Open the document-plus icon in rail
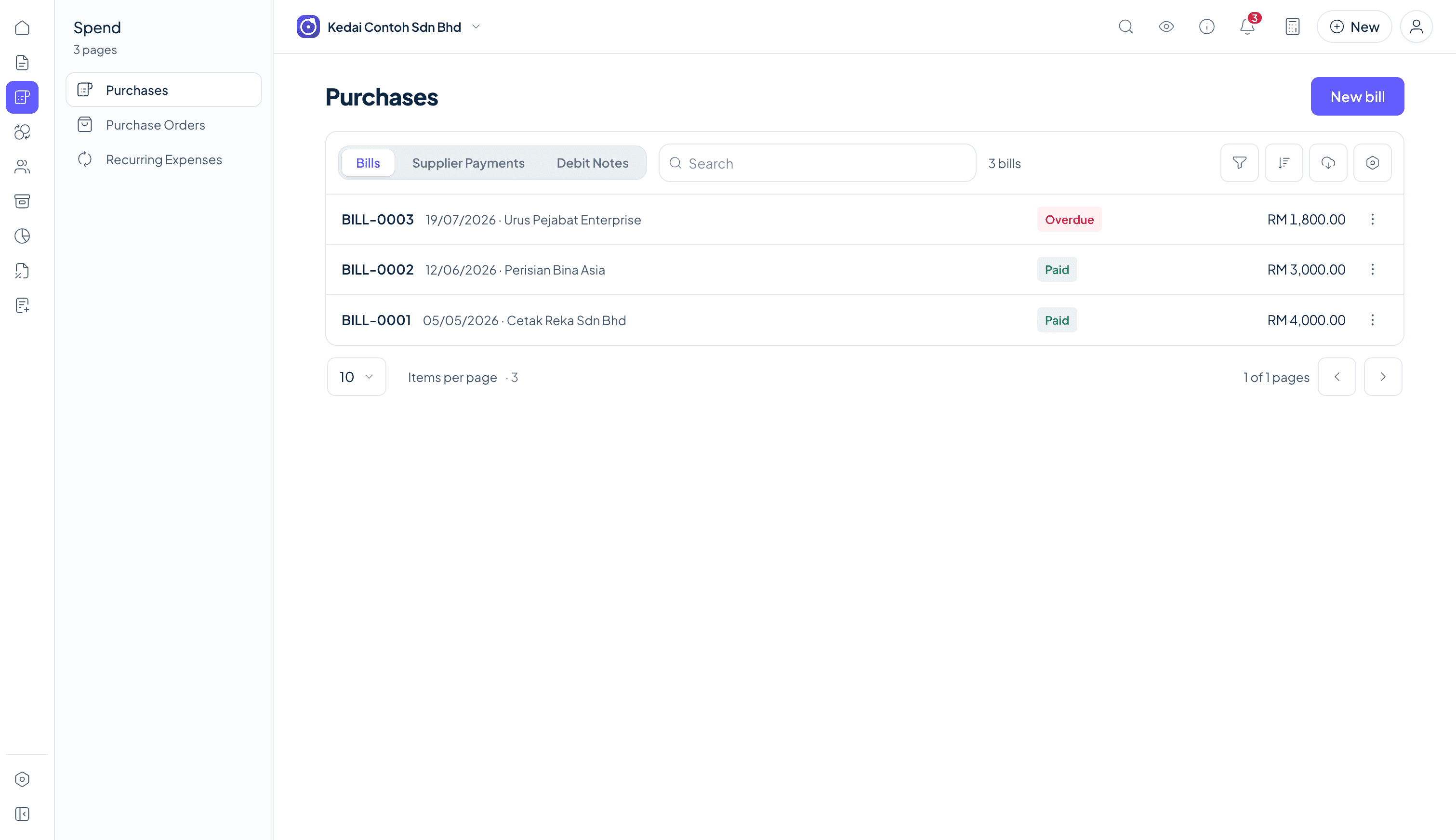Image resolution: width=1456 pixels, height=840 pixels. click(22, 305)
